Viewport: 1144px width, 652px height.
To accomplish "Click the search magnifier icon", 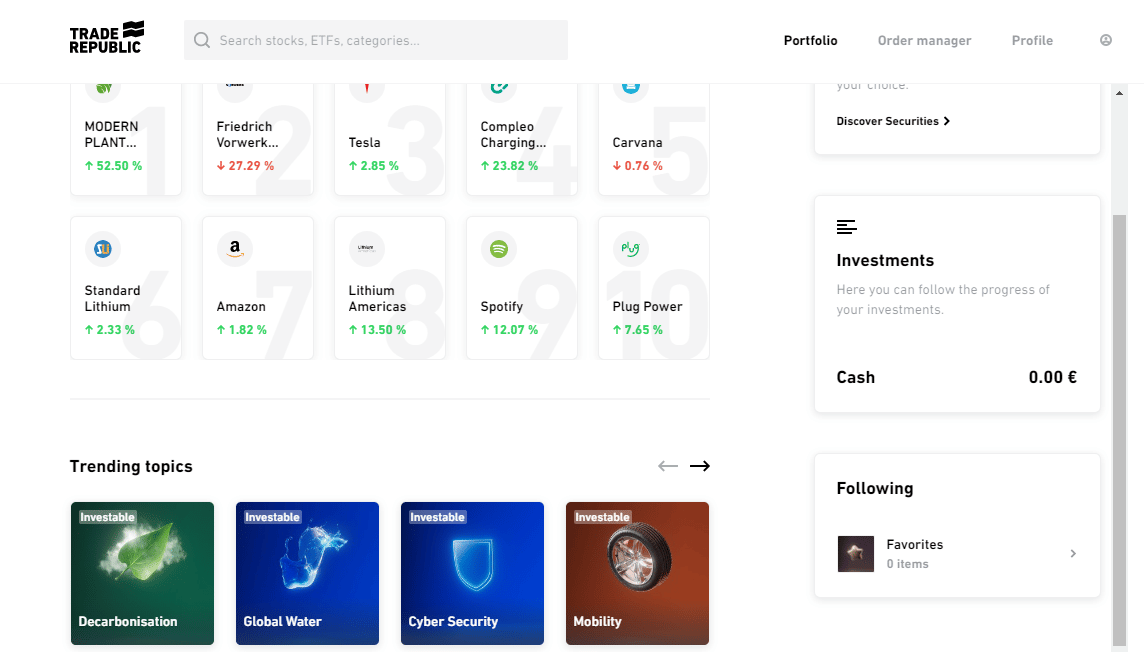I will click(202, 40).
